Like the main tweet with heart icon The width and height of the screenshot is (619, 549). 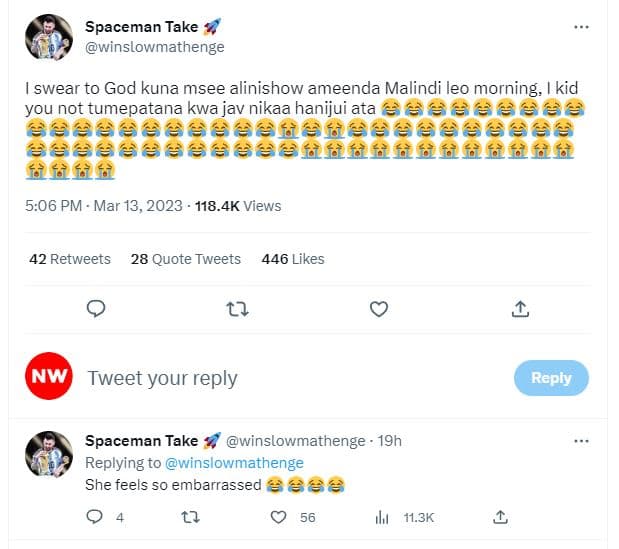click(379, 309)
